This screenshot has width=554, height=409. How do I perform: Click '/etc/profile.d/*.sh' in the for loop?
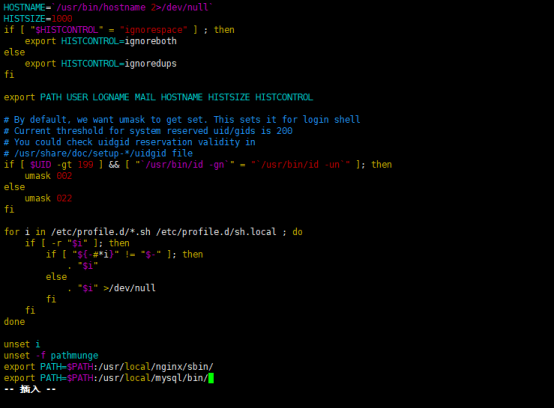point(101,232)
